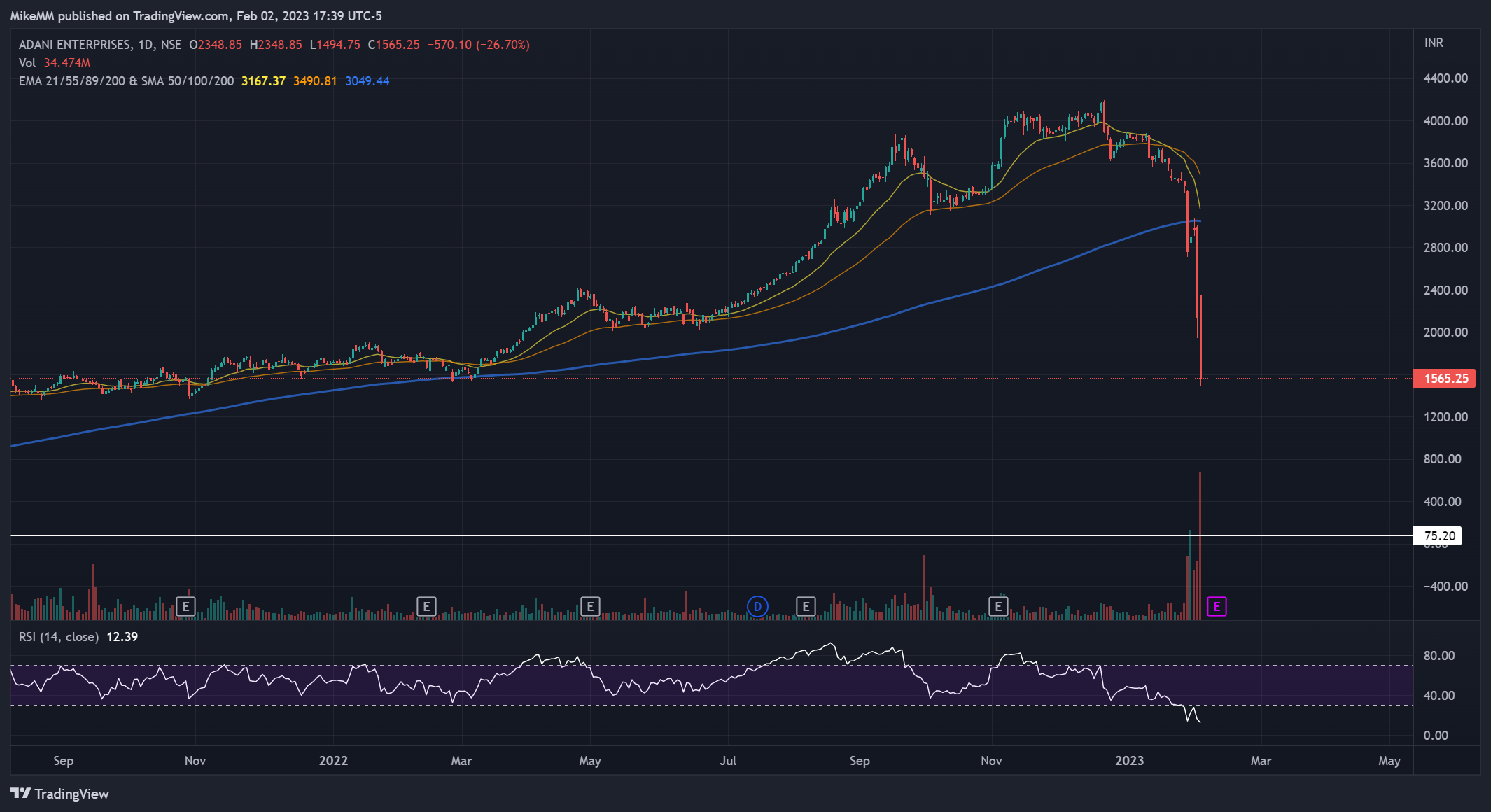Image resolution: width=1491 pixels, height=812 pixels.
Task: Open the earnings marker near November 2021
Action: 185,606
